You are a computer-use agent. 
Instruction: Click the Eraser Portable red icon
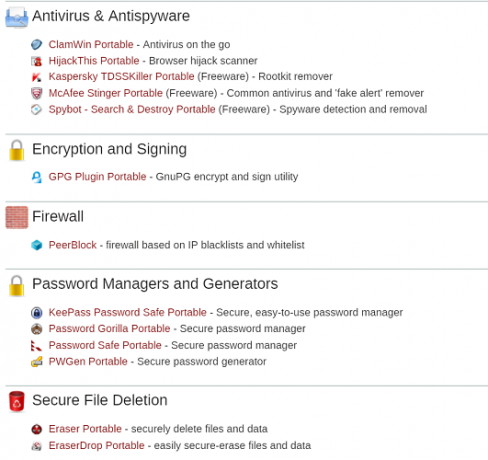pyautogui.click(x=37, y=429)
